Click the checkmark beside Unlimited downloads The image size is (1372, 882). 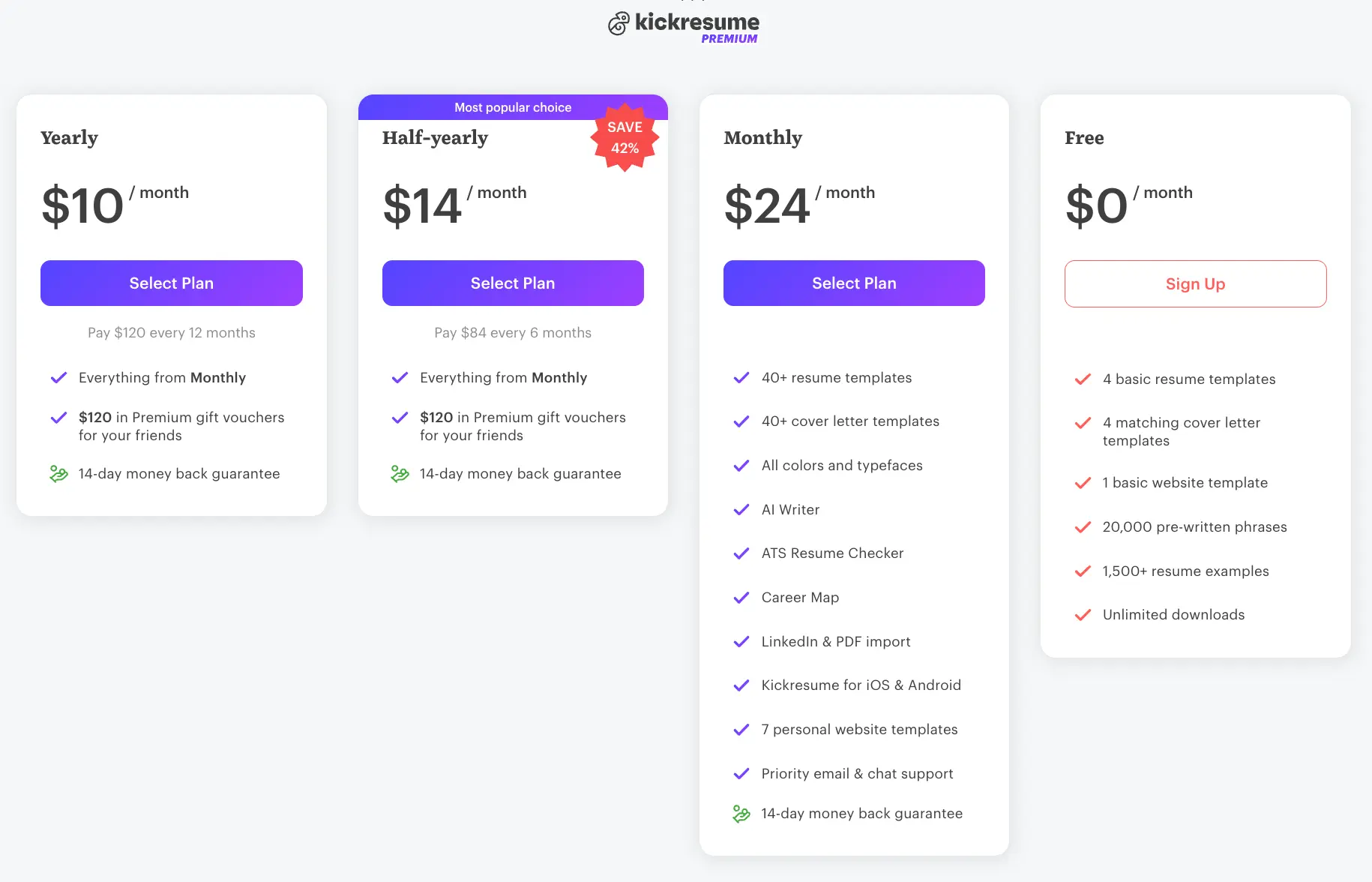(1083, 614)
